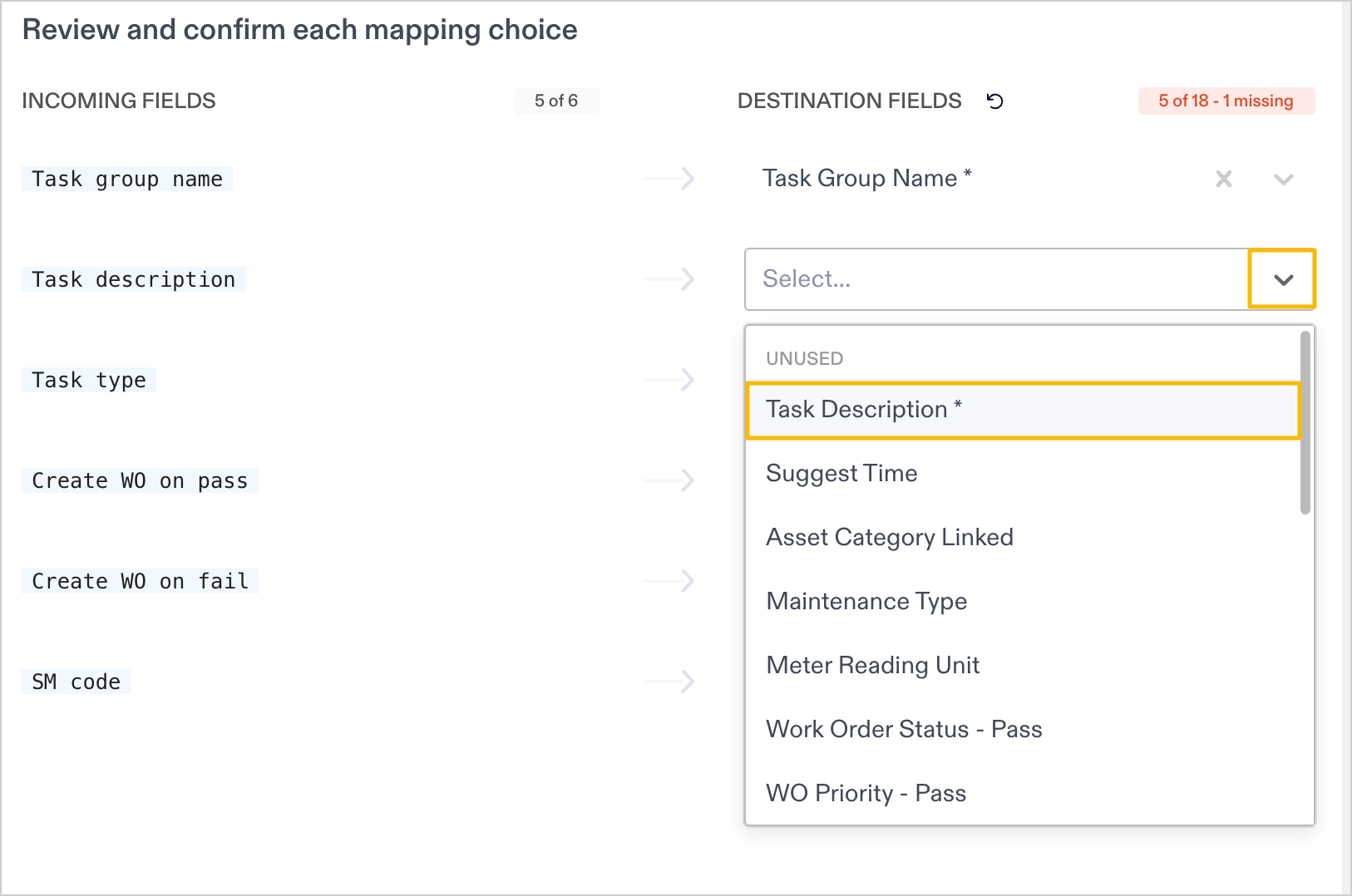1352x896 pixels.
Task: Click the SM code incoming field
Action: click(x=76, y=682)
